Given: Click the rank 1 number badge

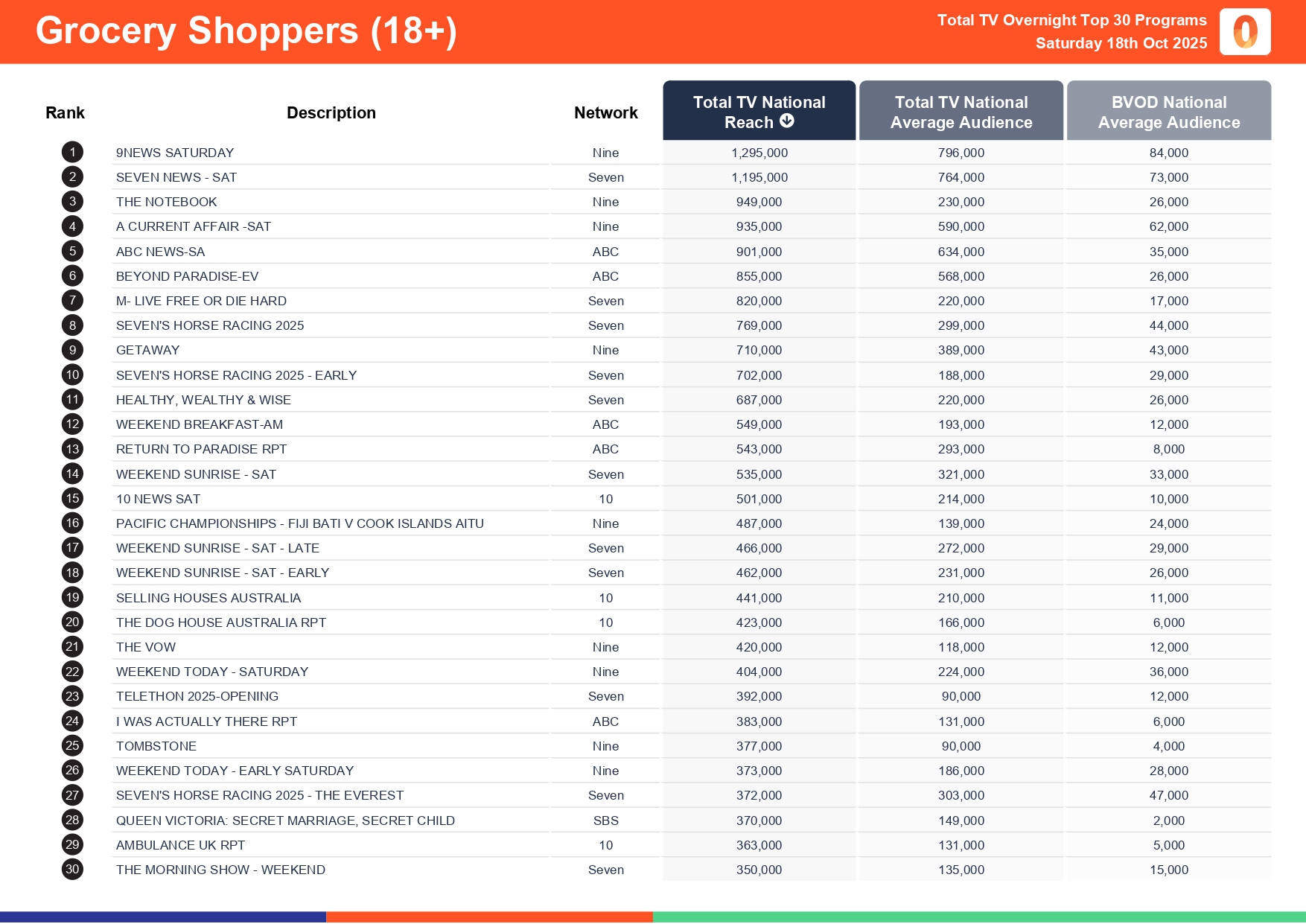Looking at the screenshot, I should (x=72, y=153).
